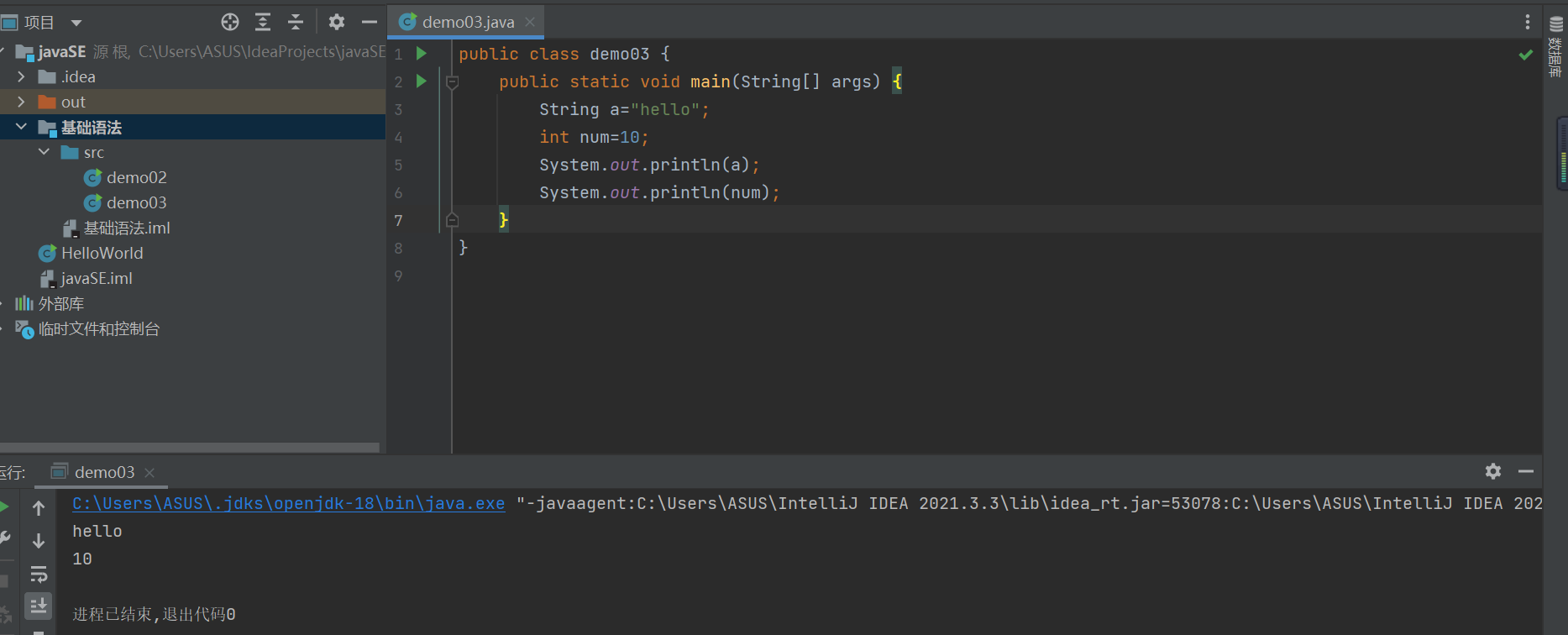The image size is (1568, 635).
Task: Click the up arrow in run console
Action: [x=39, y=508]
